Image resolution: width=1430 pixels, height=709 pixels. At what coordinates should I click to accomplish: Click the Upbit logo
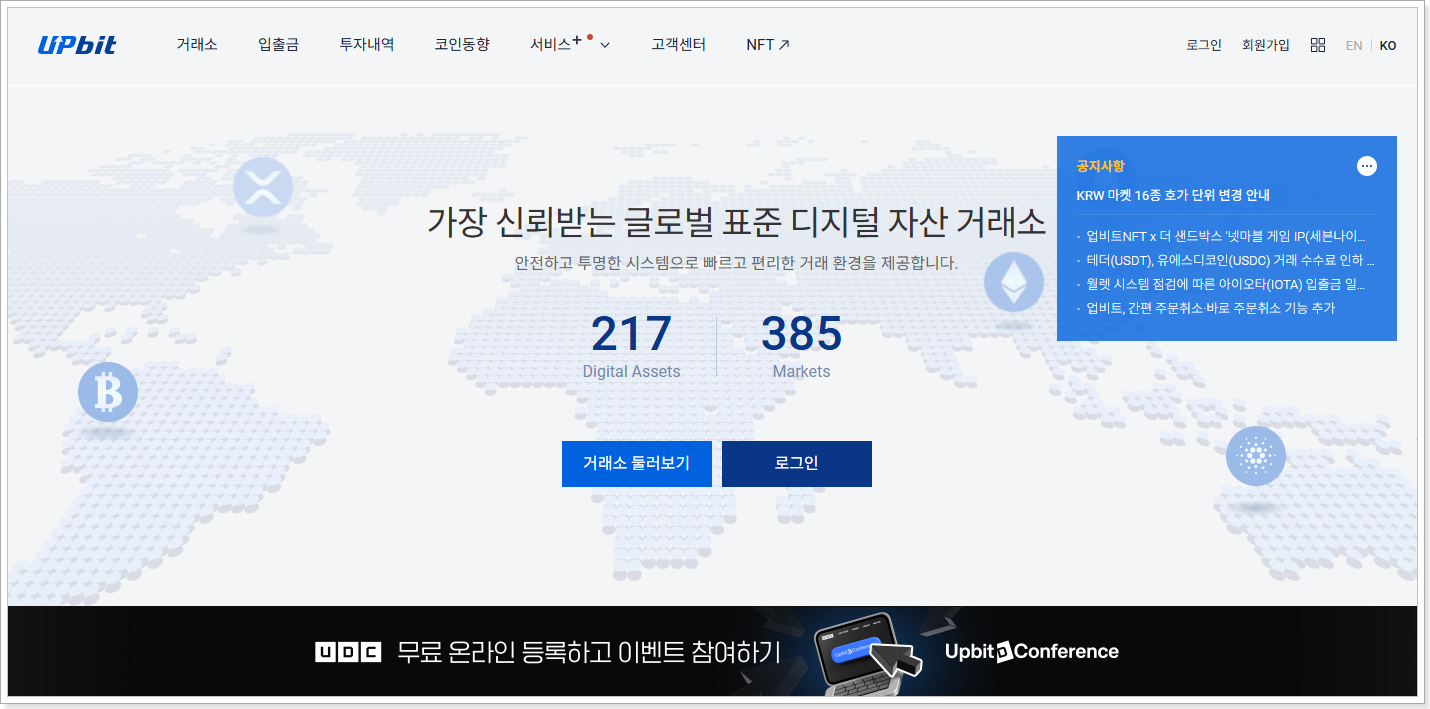pos(77,45)
